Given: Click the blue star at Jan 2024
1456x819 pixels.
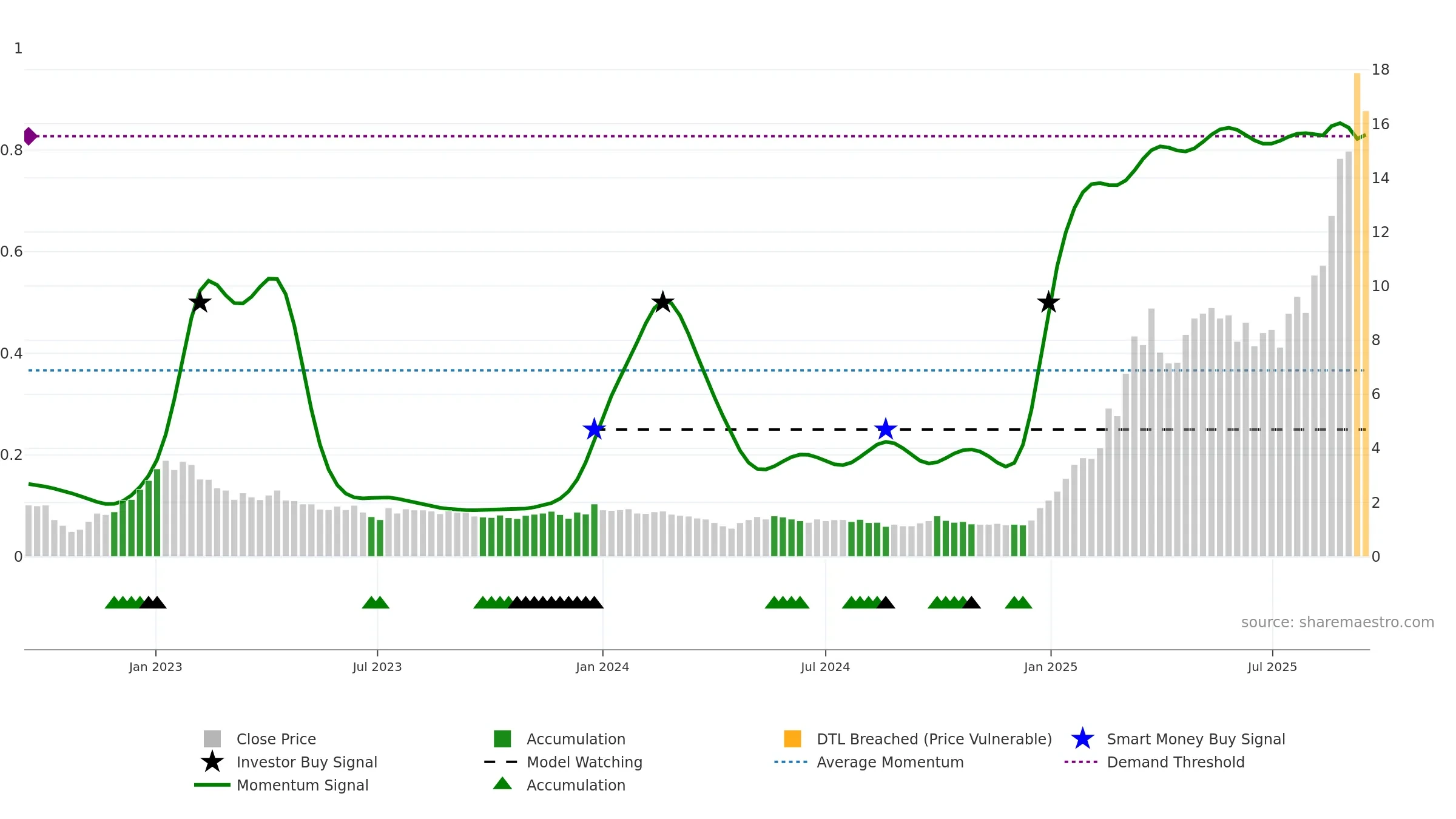Looking at the screenshot, I should [x=595, y=429].
